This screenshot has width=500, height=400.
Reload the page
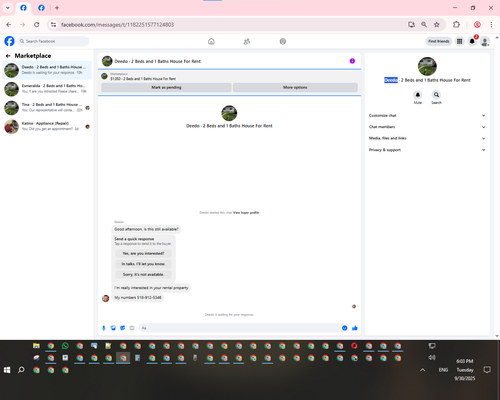pyautogui.click(x=37, y=24)
